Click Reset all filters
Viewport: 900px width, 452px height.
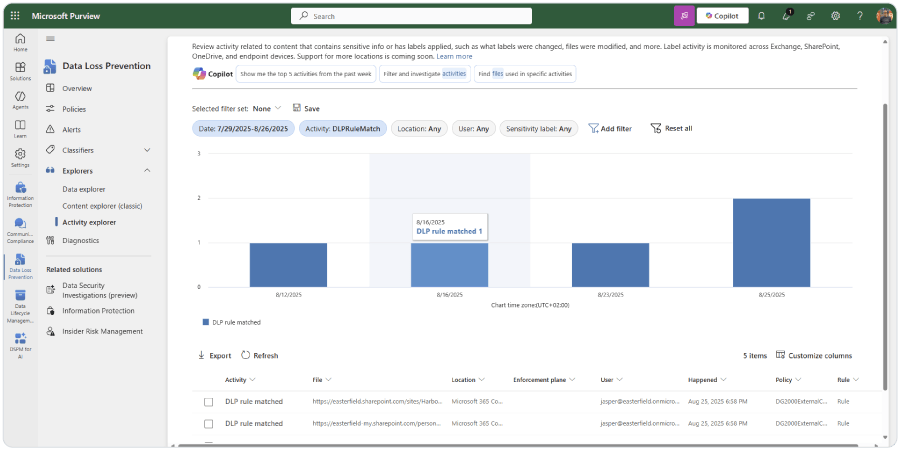[x=672, y=129]
